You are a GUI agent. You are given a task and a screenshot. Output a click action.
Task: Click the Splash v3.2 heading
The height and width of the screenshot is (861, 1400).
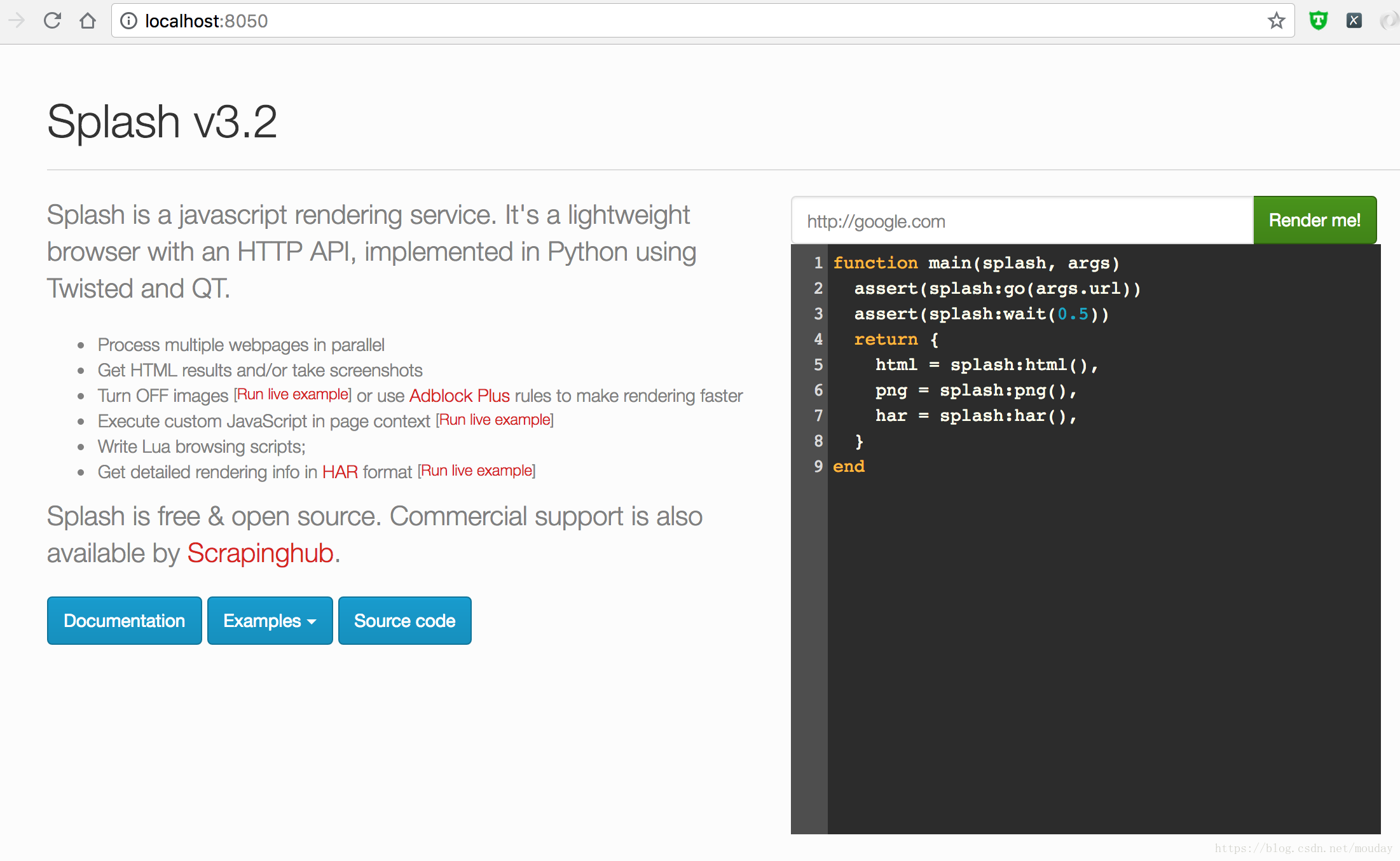(x=162, y=121)
